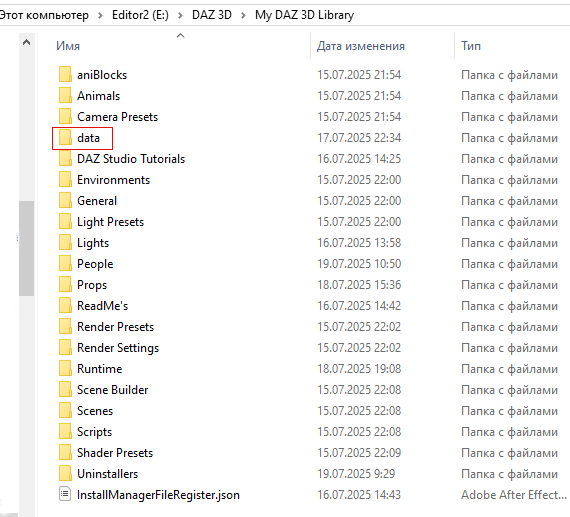Click the Lights folder icon
Screen dimensions: 570x517
(65, 243)
